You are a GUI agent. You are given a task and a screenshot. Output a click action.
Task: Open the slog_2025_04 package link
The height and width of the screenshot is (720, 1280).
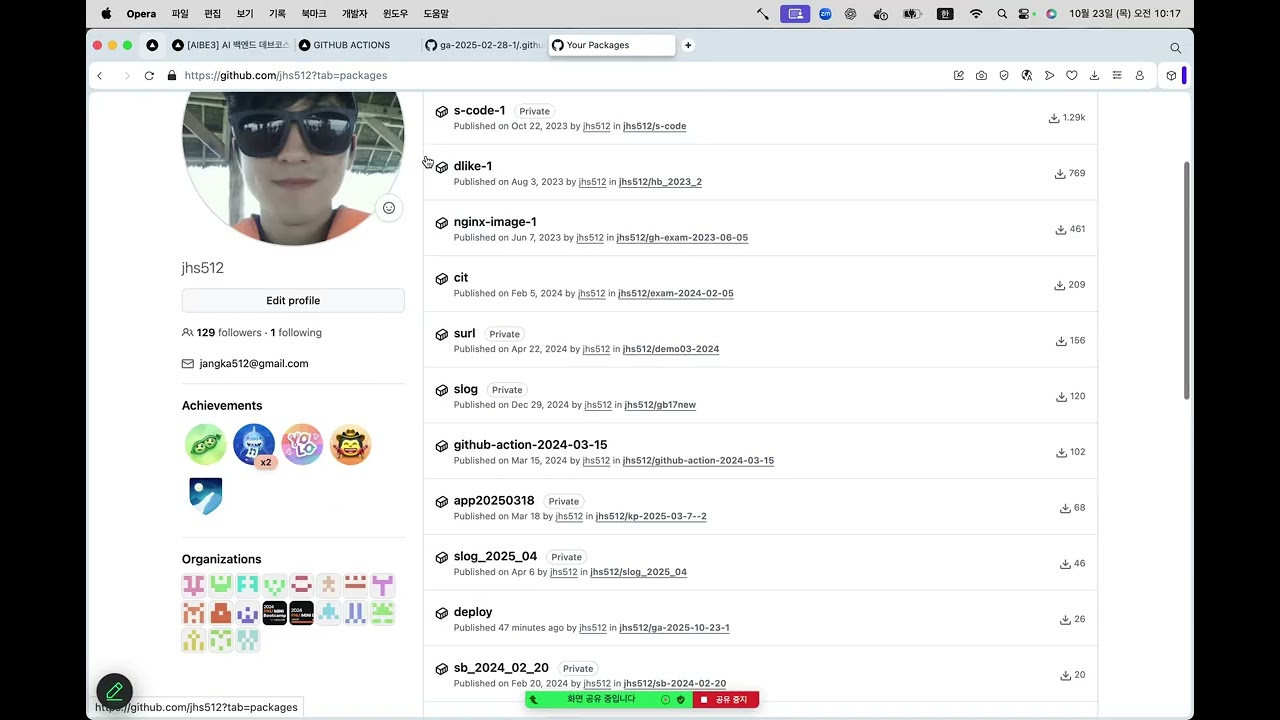[495, 556]
